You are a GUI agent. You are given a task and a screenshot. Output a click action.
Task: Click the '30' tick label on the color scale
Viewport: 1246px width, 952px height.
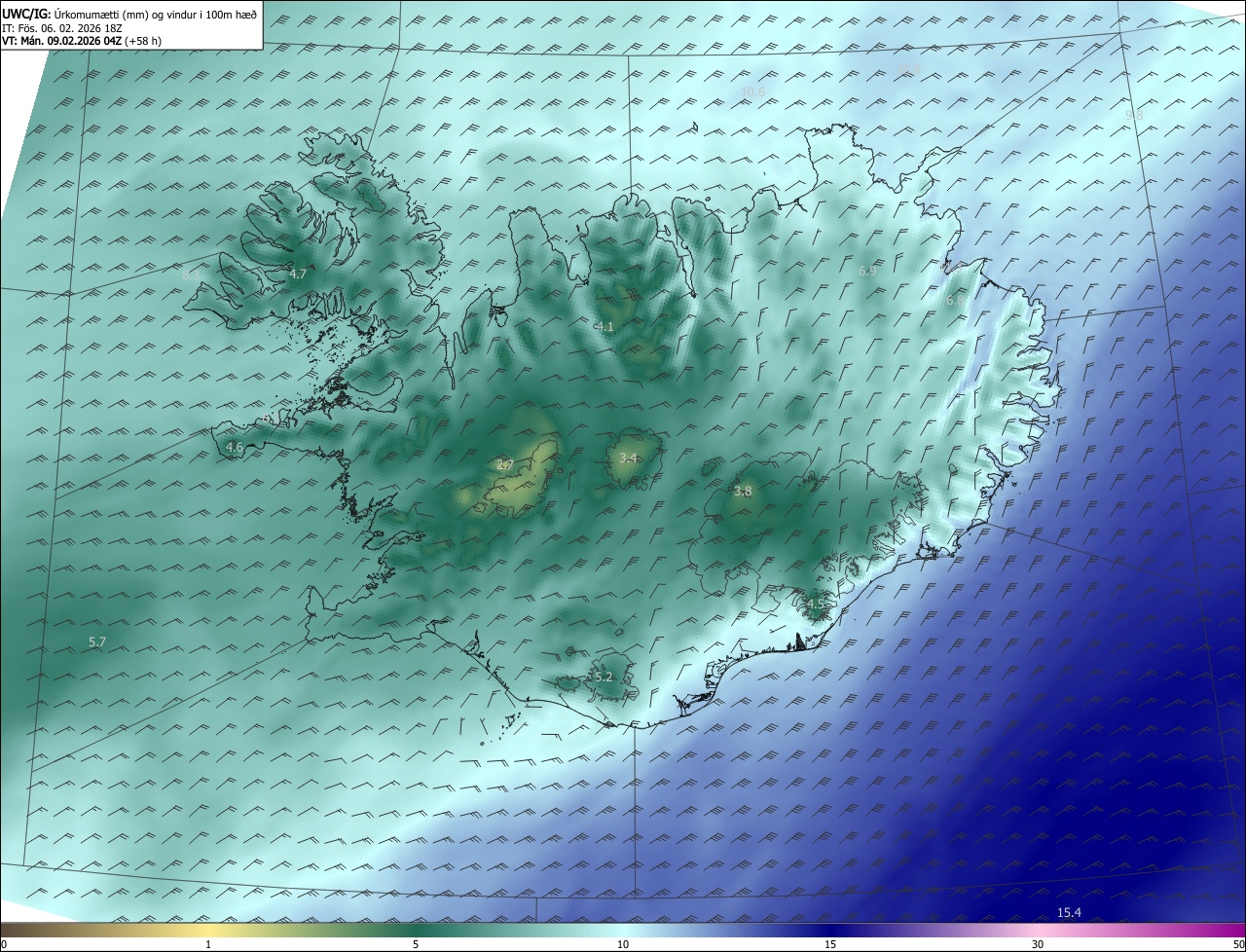click(1038, 944)
